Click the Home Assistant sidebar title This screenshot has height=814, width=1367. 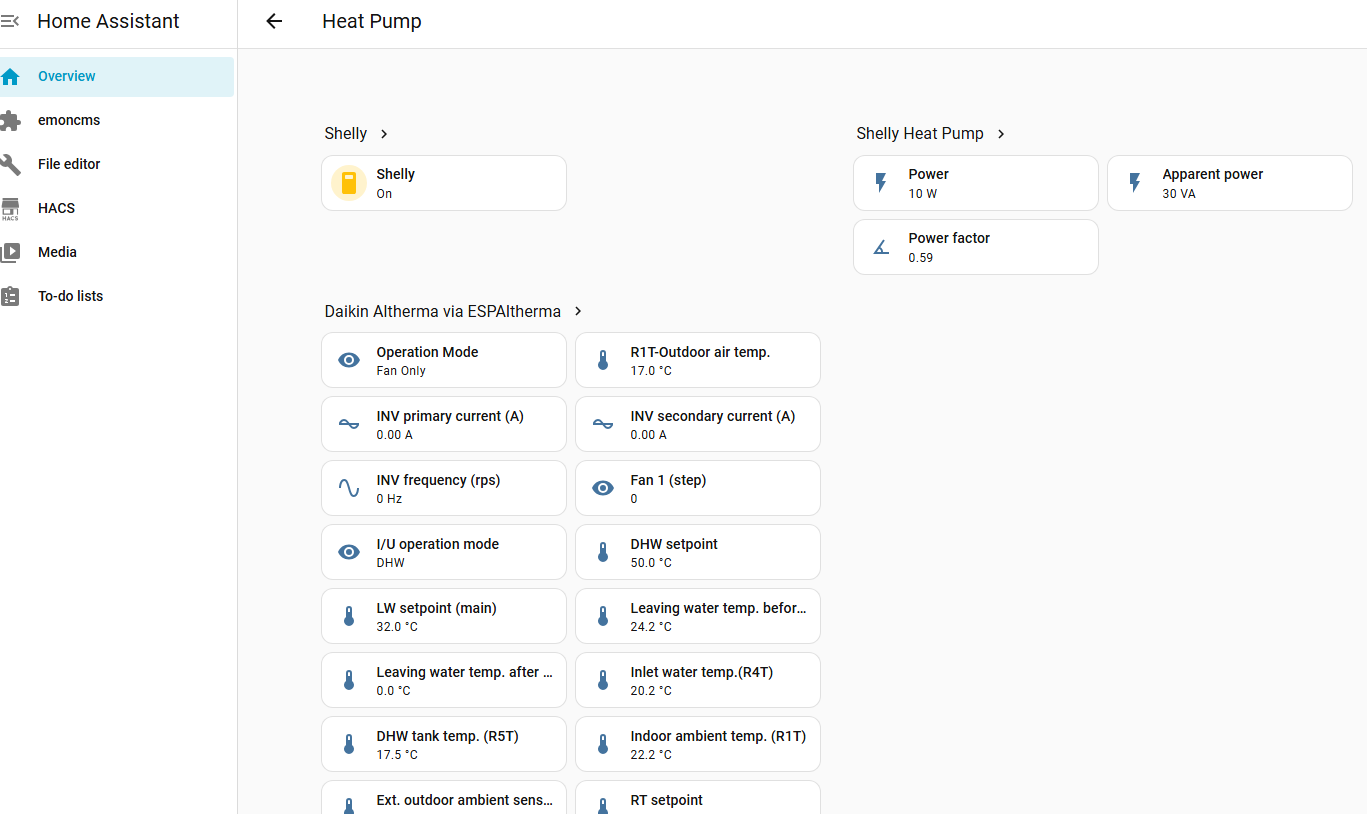108,21
